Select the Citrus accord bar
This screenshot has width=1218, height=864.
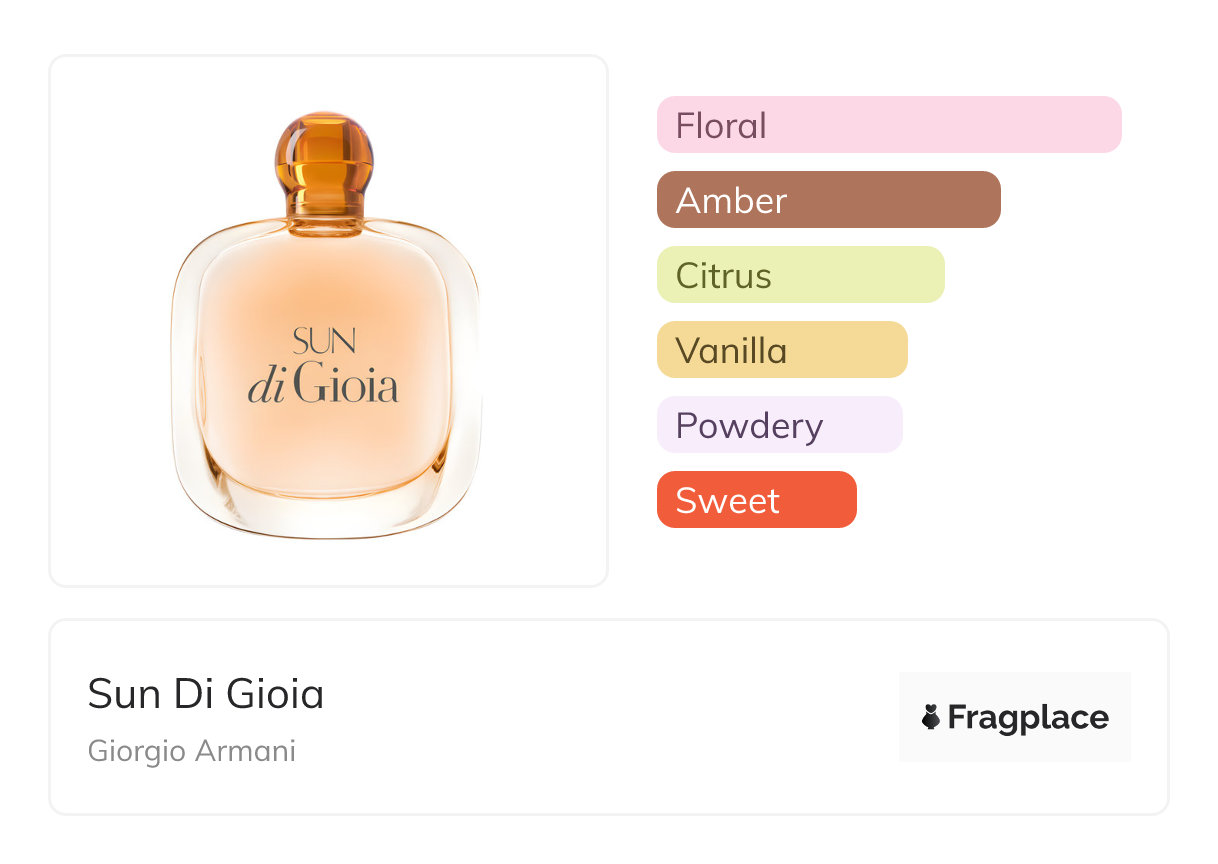[x=800, y=275]
